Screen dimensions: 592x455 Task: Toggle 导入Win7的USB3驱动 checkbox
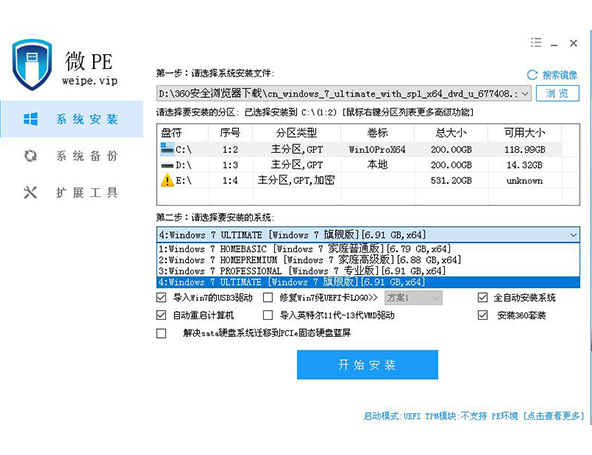click(161, 298)
